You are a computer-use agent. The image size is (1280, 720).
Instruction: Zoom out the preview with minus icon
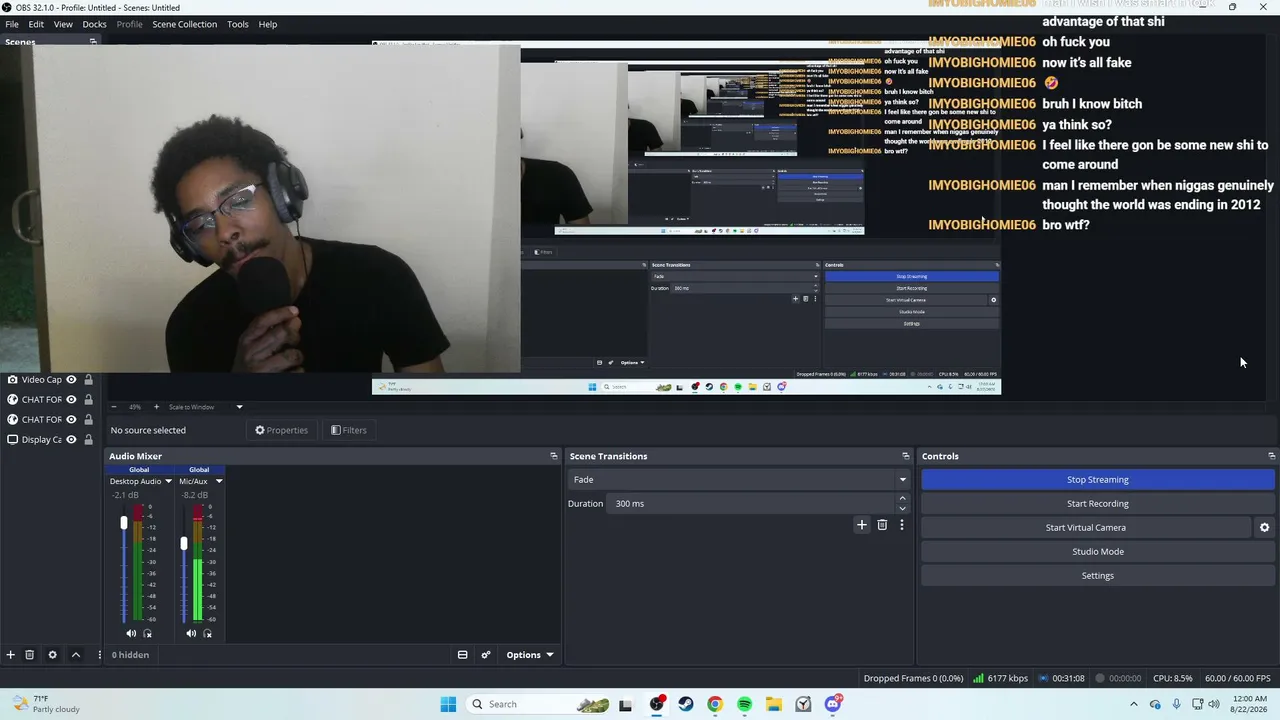113,407
